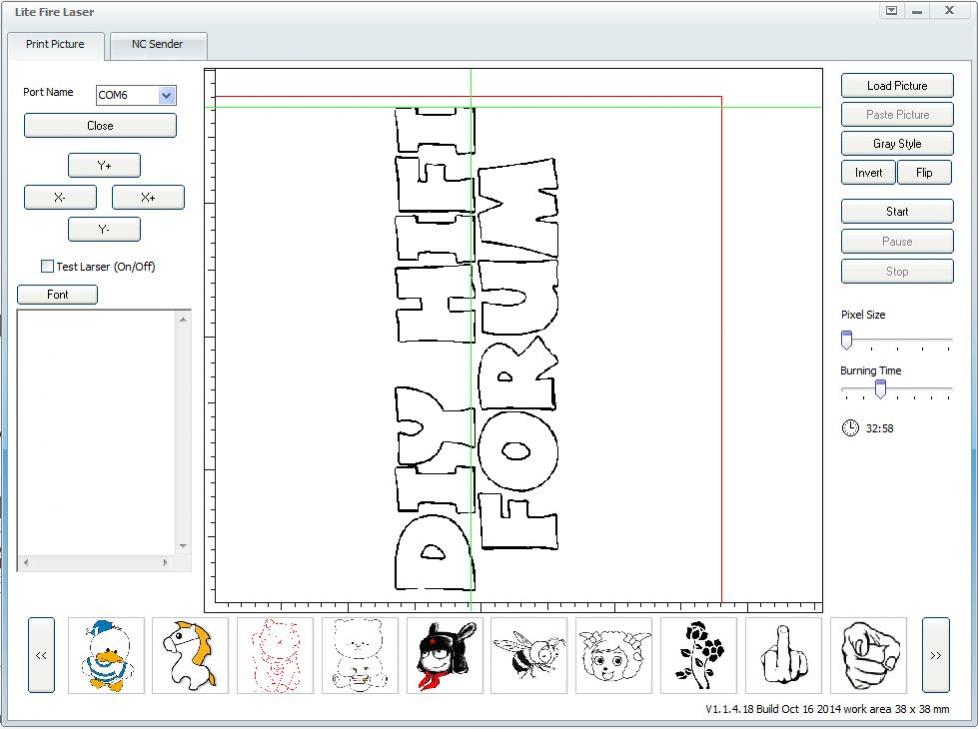
Task: Click the Load Picture button
Action: click(x=897, y=86)
